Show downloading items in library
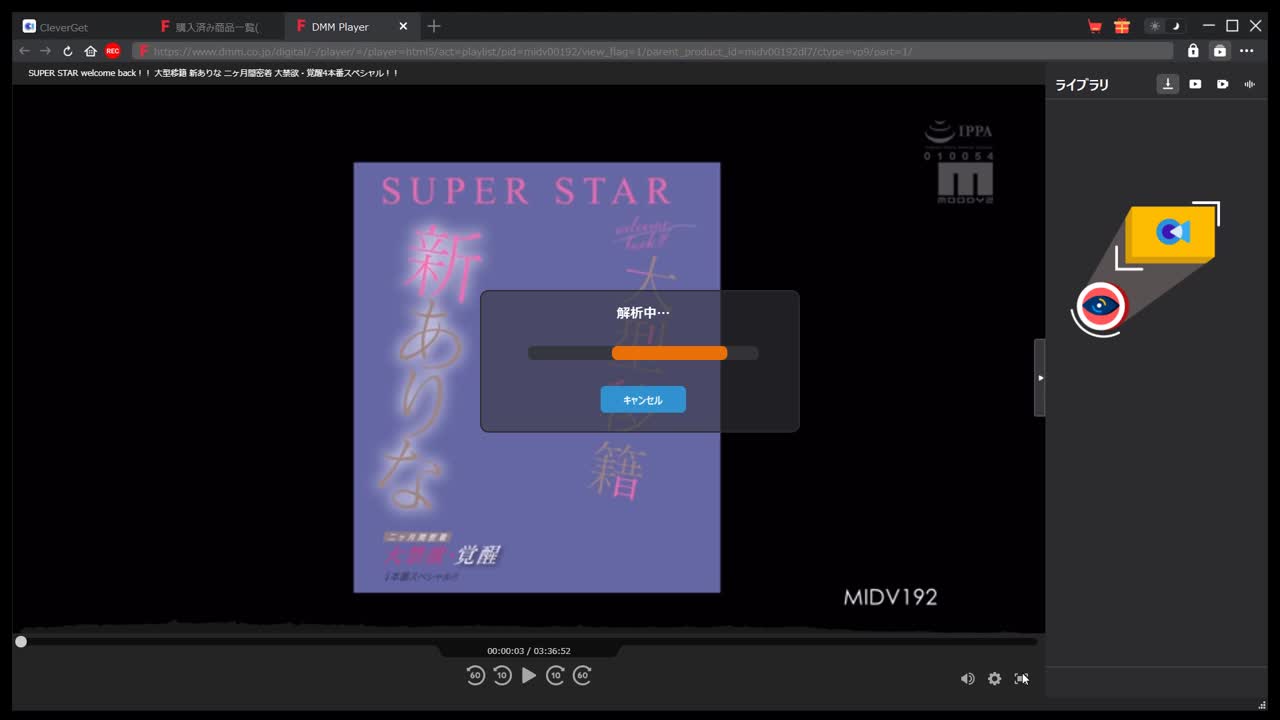Screen dimensions: 1280x720 (1168, 84)
